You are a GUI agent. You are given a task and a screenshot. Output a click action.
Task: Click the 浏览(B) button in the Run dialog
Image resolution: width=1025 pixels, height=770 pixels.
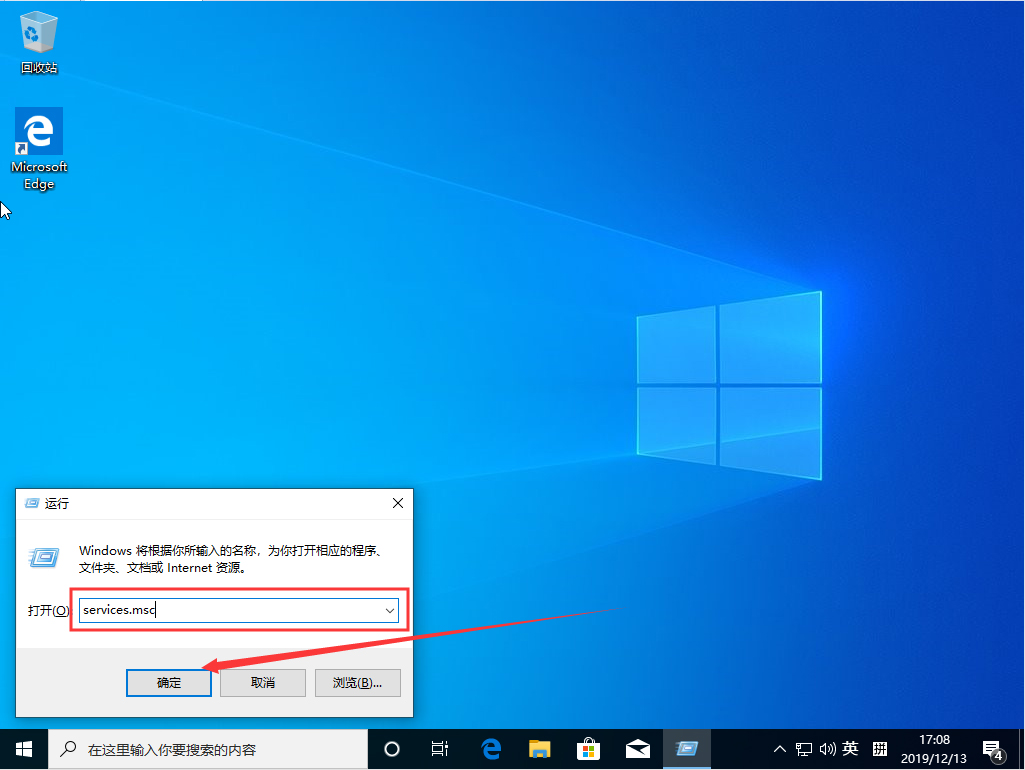click(357, 683)
